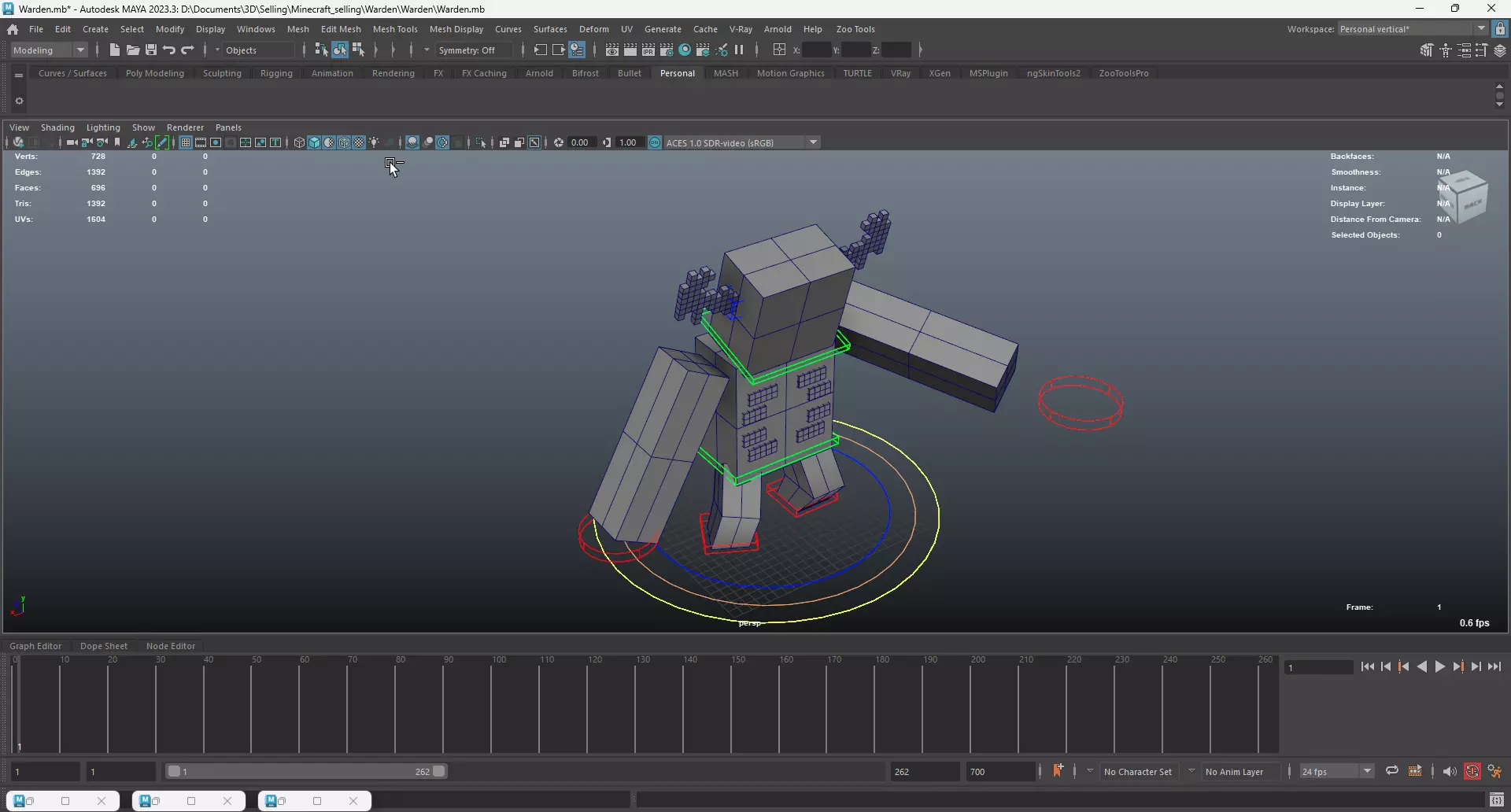This screenshot has width=1511, height=812.
Task: Click the New Scene icon
Action: tap(114, 50)
